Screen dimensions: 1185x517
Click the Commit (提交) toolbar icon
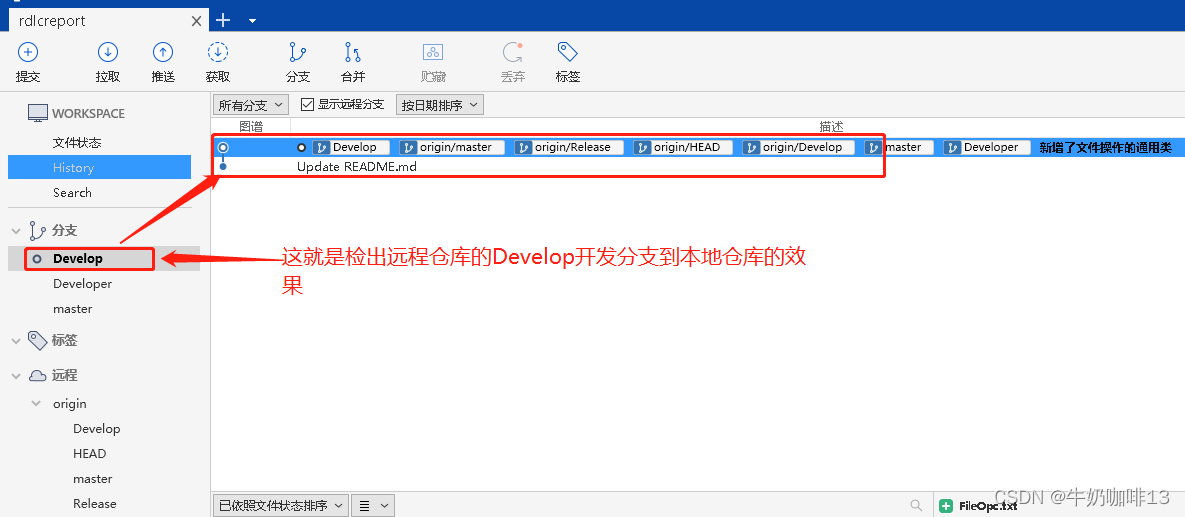pyautogui.click(x=28, y=52)
